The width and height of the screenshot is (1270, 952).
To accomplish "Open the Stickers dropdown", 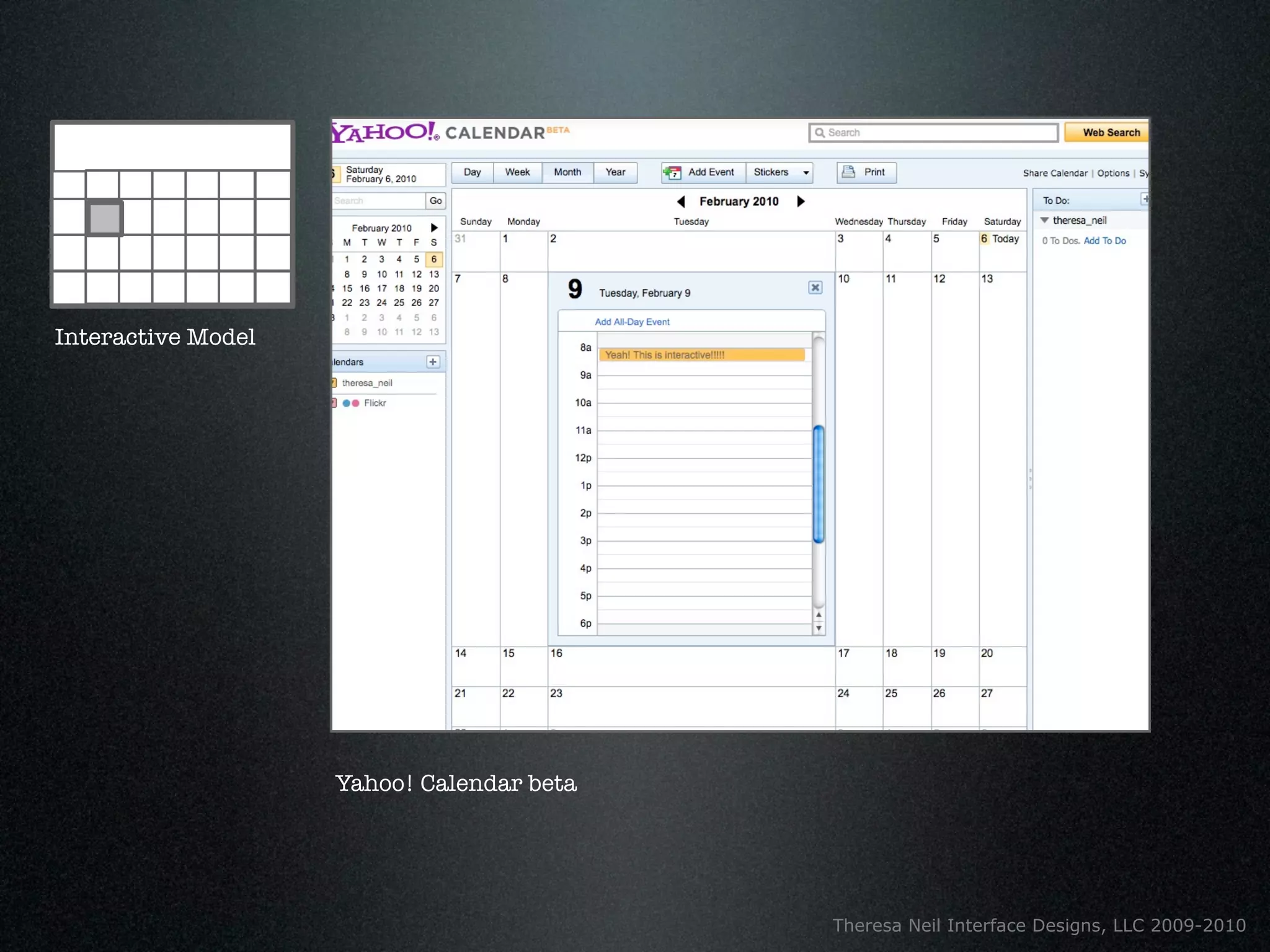I will [x=779, y=172].
